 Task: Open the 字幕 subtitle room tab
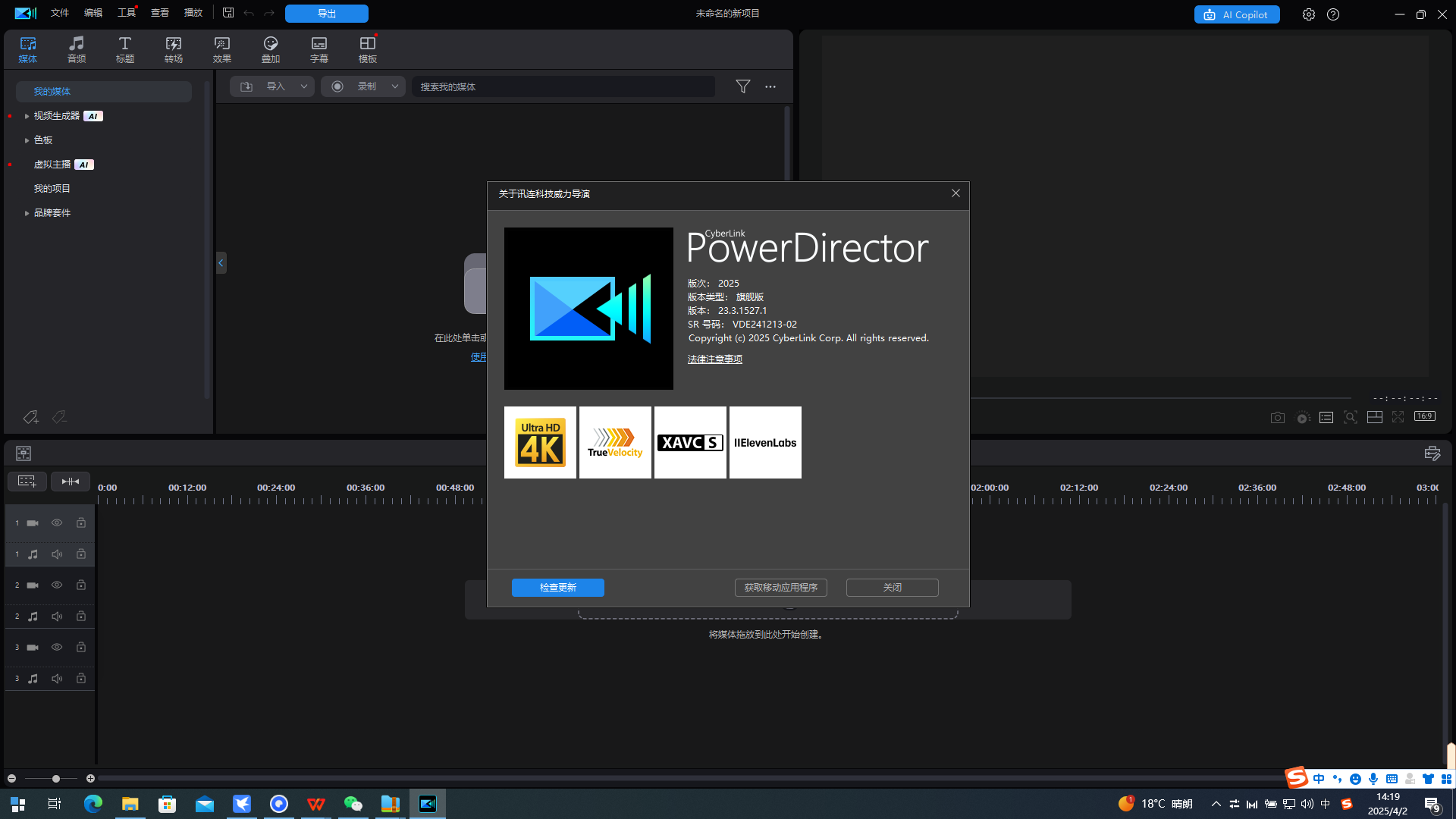pos(319,49)
